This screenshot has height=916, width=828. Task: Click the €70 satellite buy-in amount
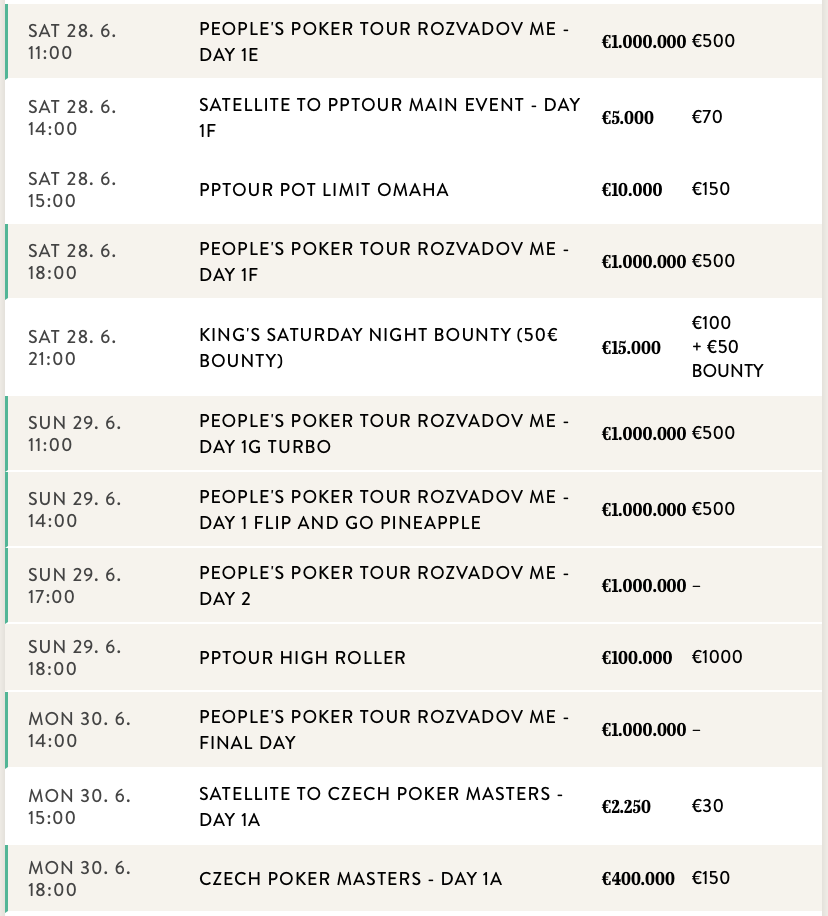coord(707,117)
